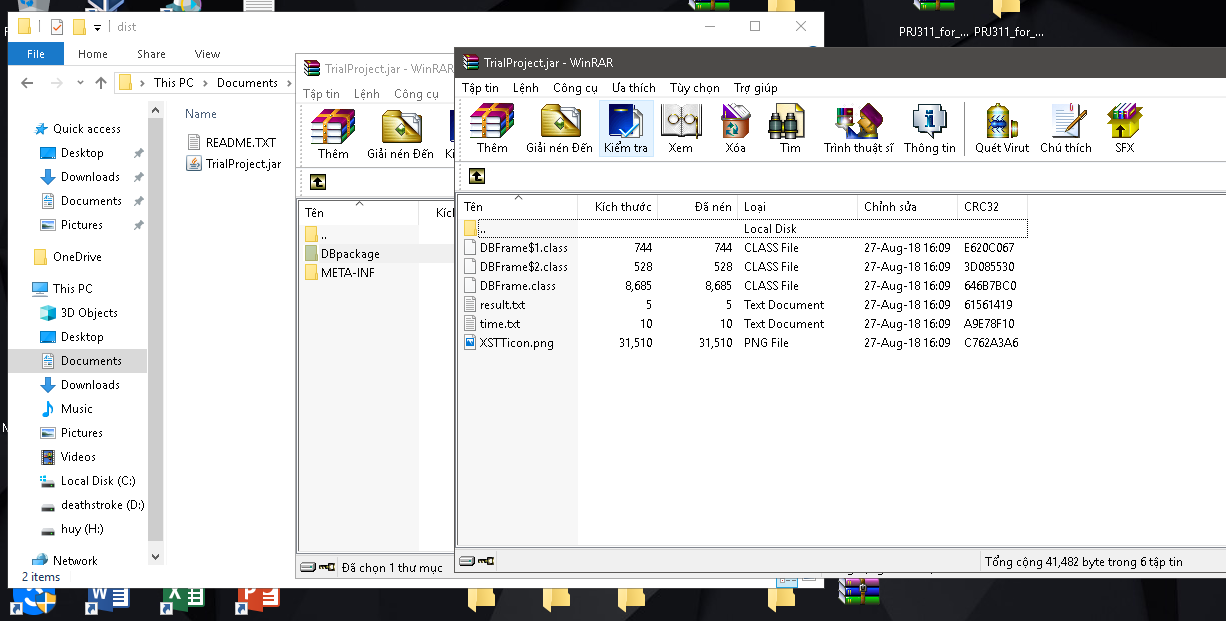1226x621 pixels.
Task: Click the Xóa delete icon
Action: 735,129
